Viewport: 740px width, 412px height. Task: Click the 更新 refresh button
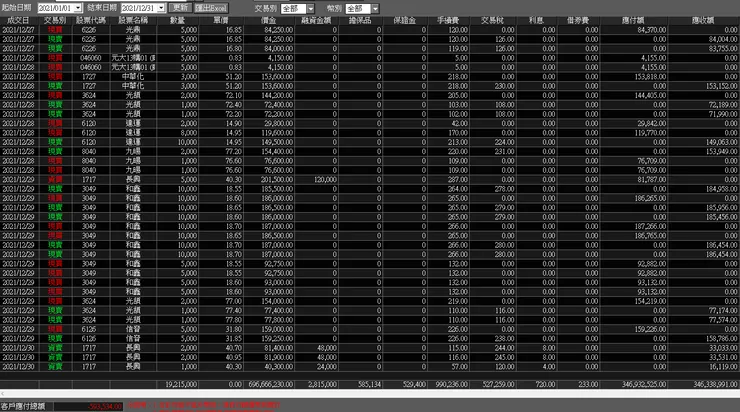click(x=180, y=8)
